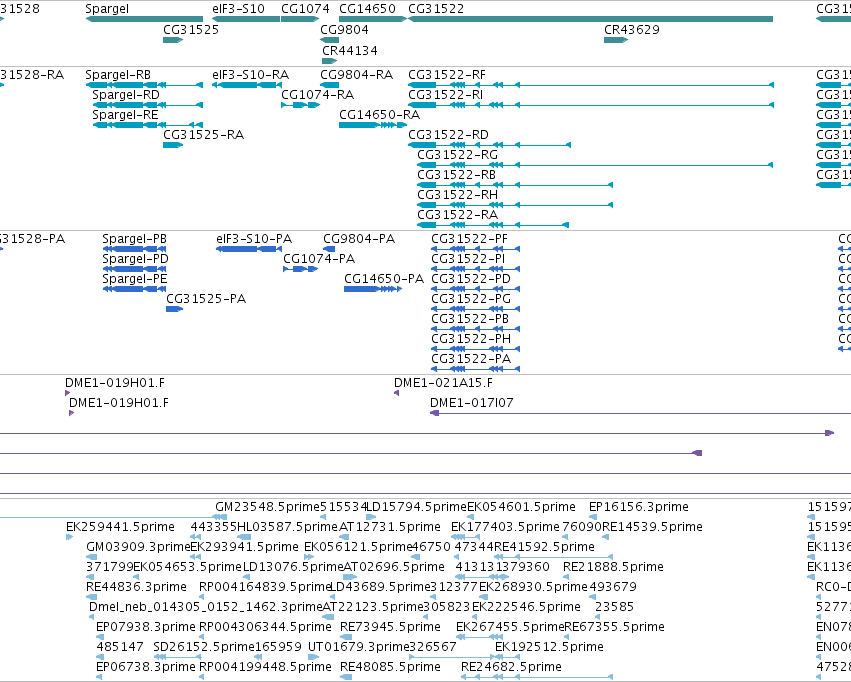Click the CG1074 gene label
Image resolution: width=851 pixels, height=682 pixels.
305,9
